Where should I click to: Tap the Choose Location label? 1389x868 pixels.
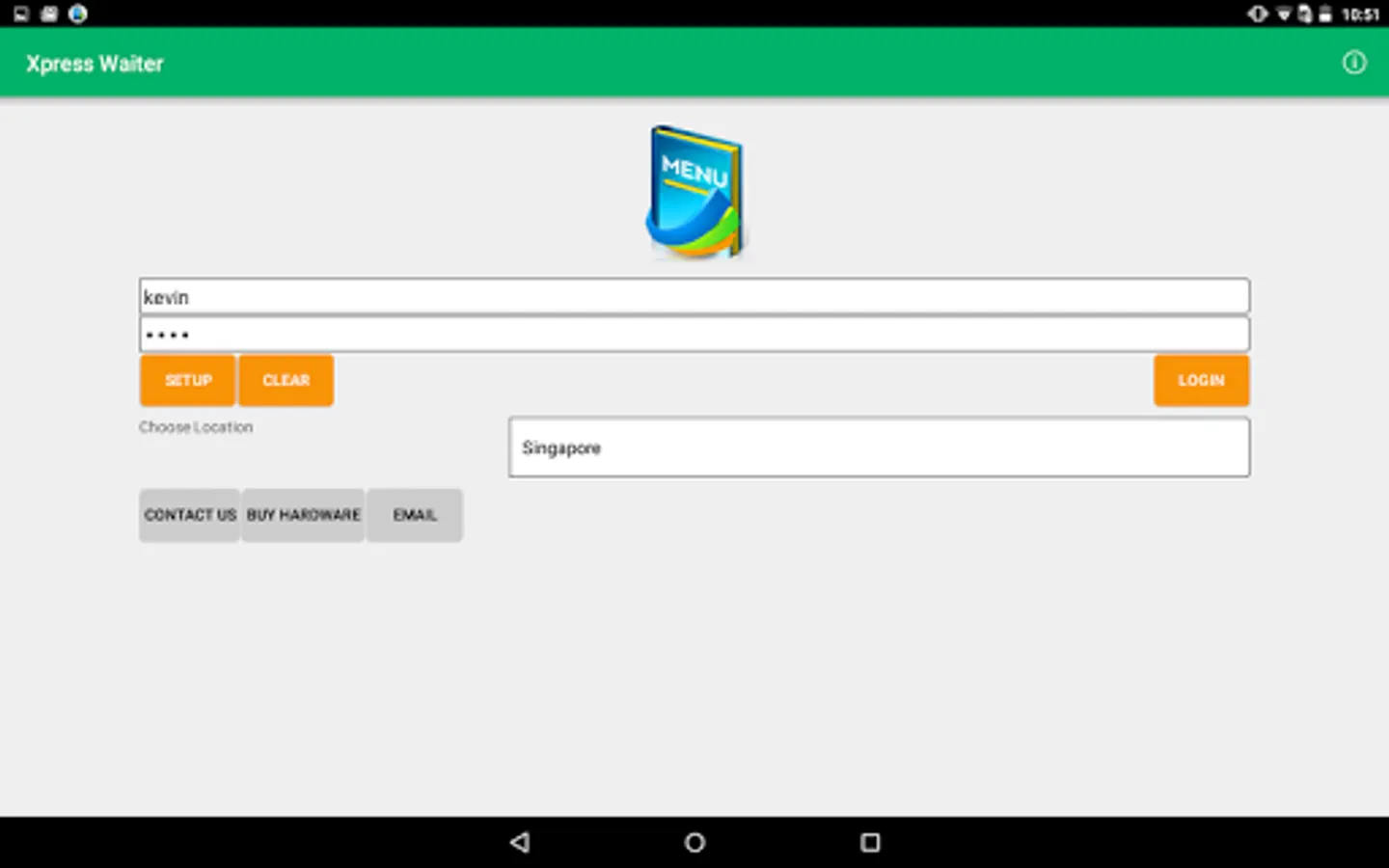(x=196, y=427)
